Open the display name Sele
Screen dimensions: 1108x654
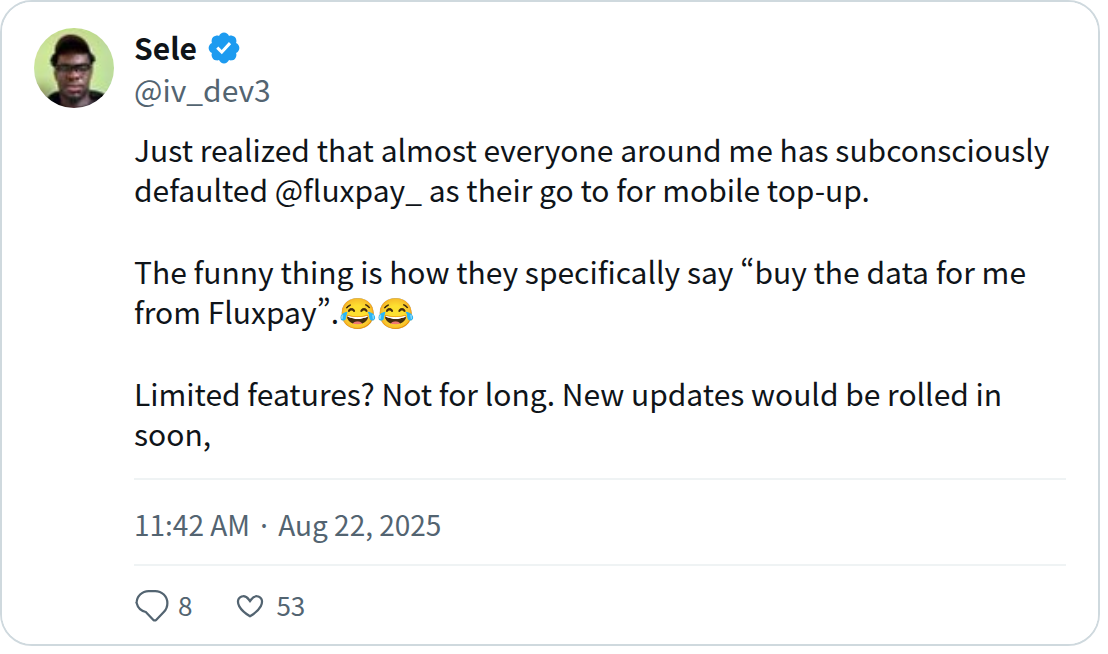[165, 49]
